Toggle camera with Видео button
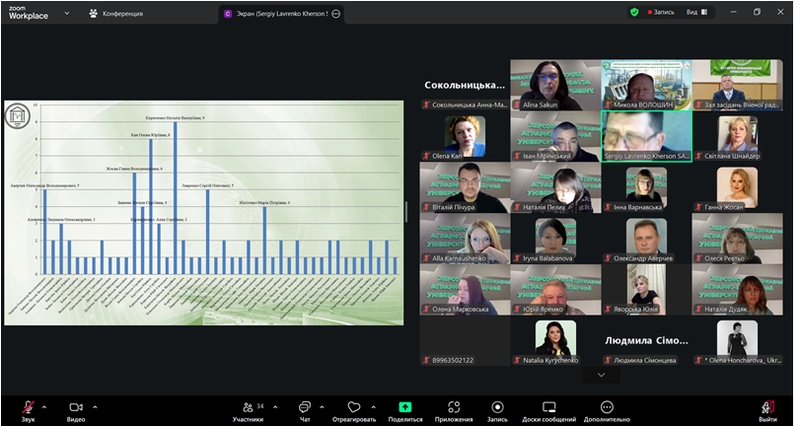Image resolution: width=800 pixels, height=426 pixels. coord(76,407)
